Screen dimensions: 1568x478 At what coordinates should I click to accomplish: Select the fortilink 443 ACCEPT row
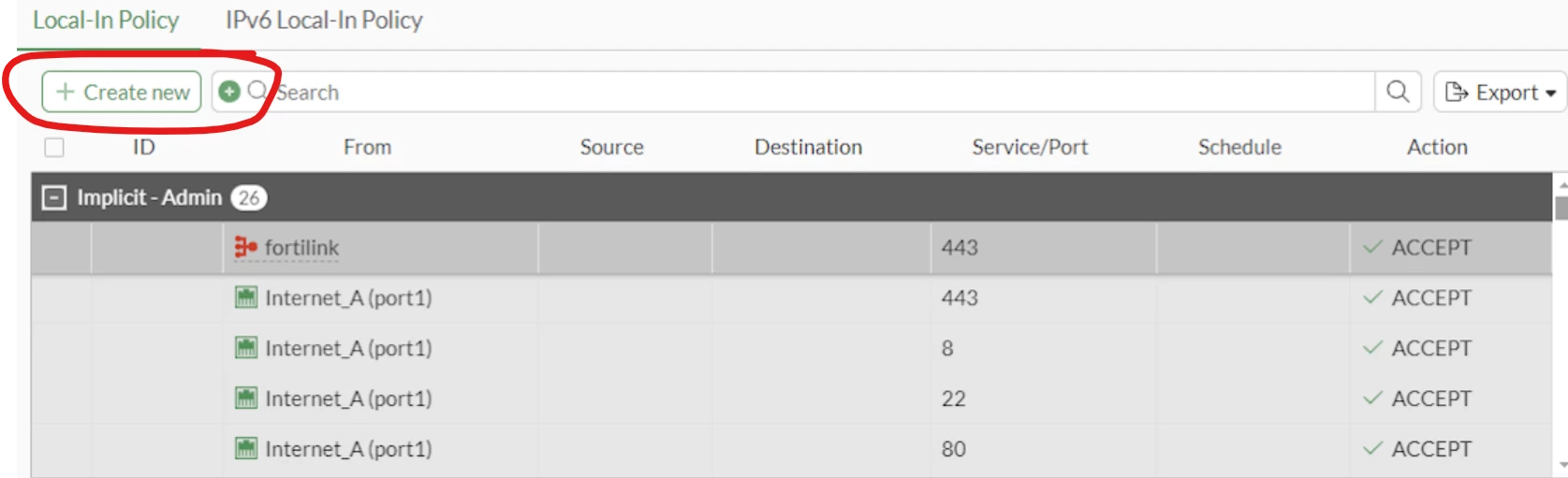click(792, 247)
